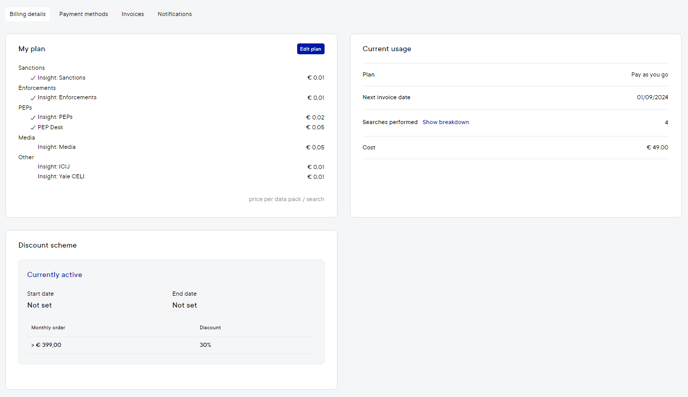
Task: Click the Discount column header
Action: tap(210, 328)
